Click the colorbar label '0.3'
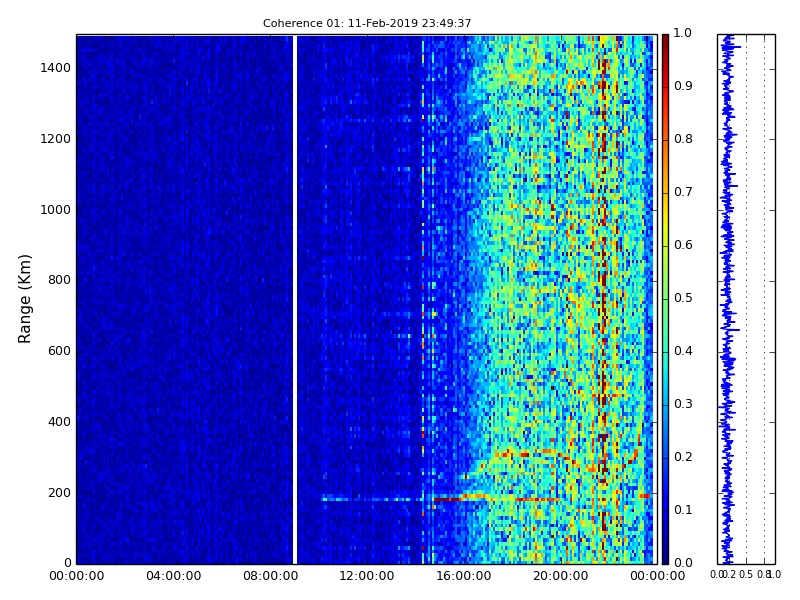Image resolution: width=800 pixels, height=600 pixels. coord(683,404)
